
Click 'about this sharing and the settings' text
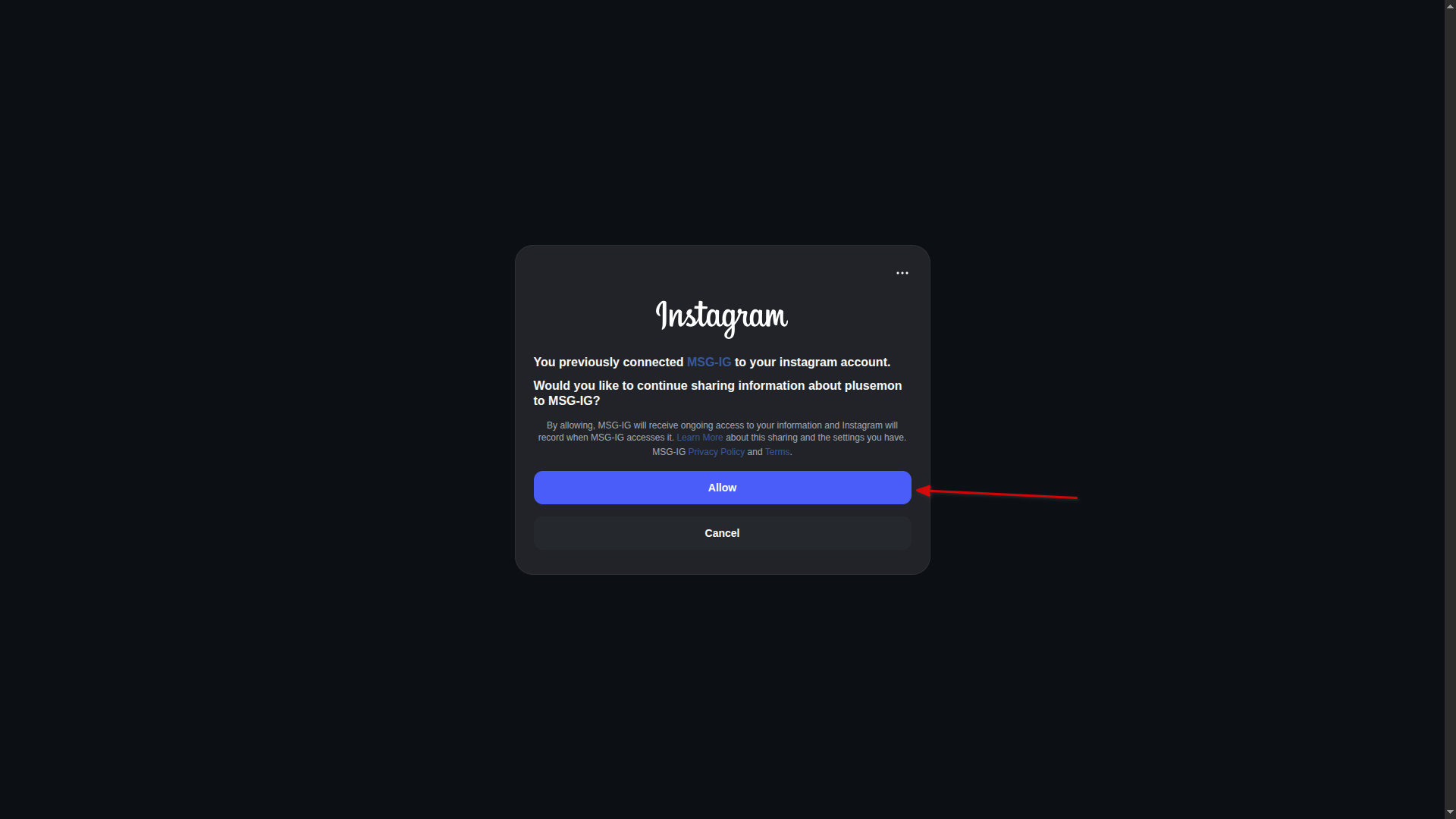(x=816, y=438)
